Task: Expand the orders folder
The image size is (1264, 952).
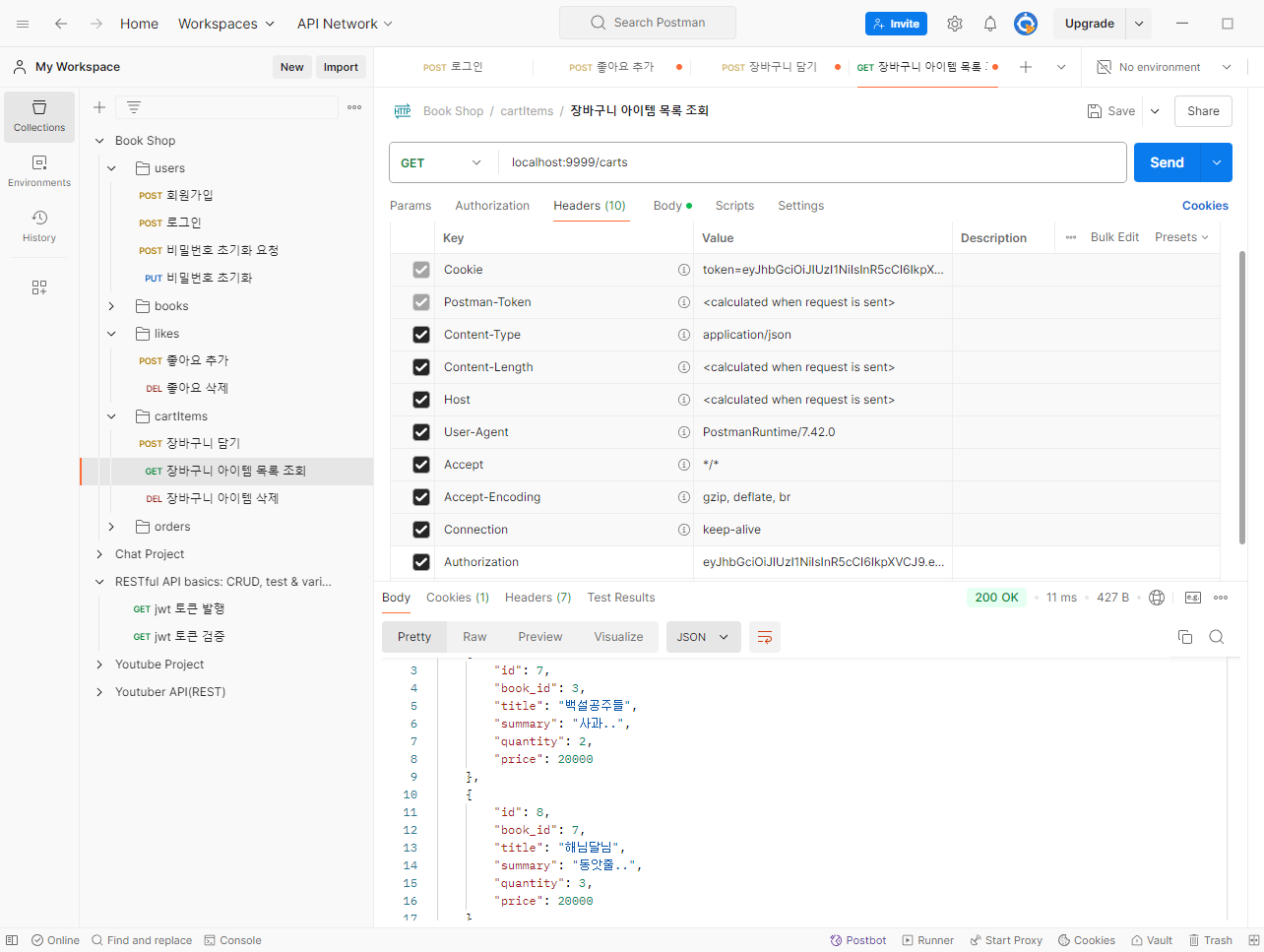Action: coord(111,527)
